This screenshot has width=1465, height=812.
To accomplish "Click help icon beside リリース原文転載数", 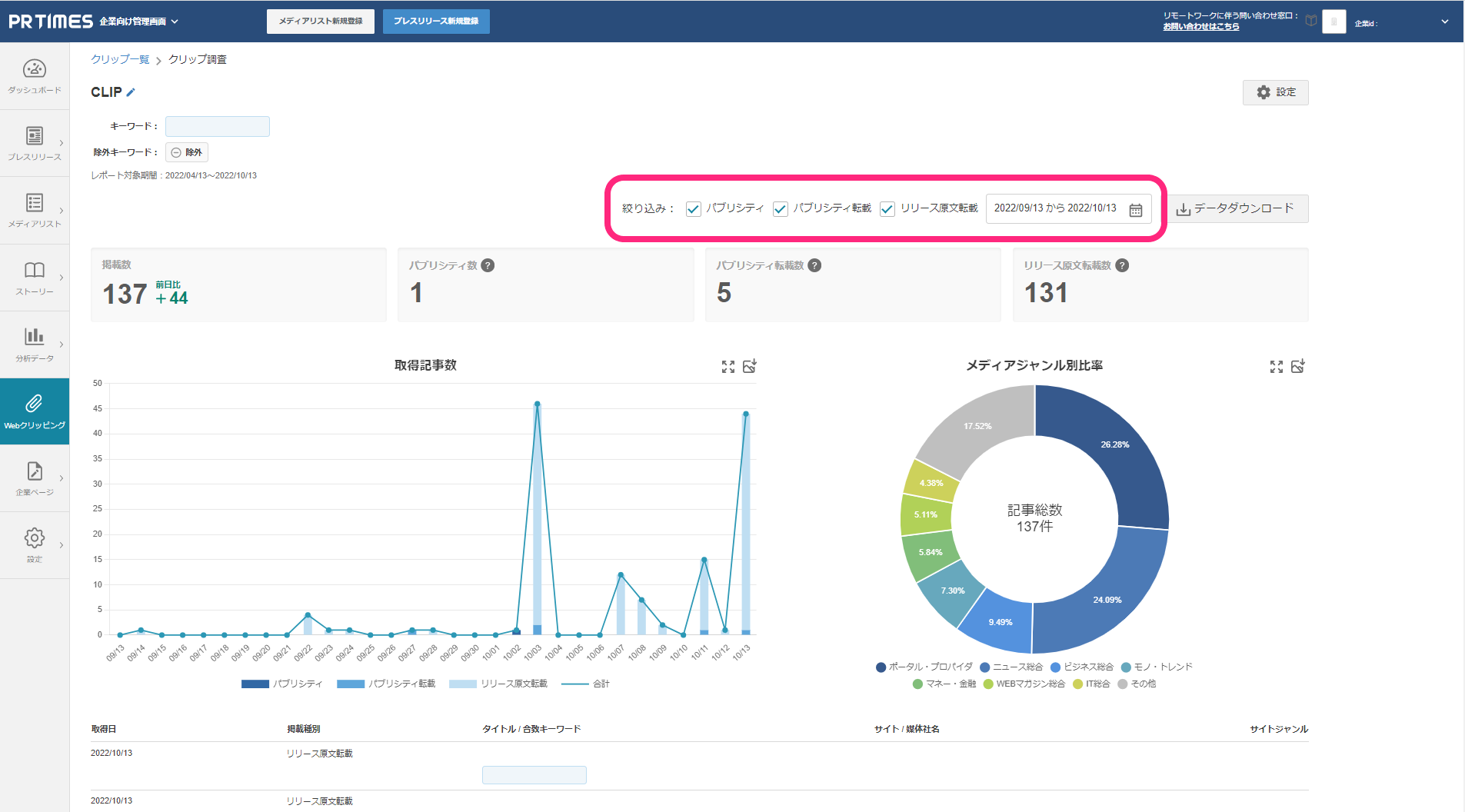I will pos(1122,265).
